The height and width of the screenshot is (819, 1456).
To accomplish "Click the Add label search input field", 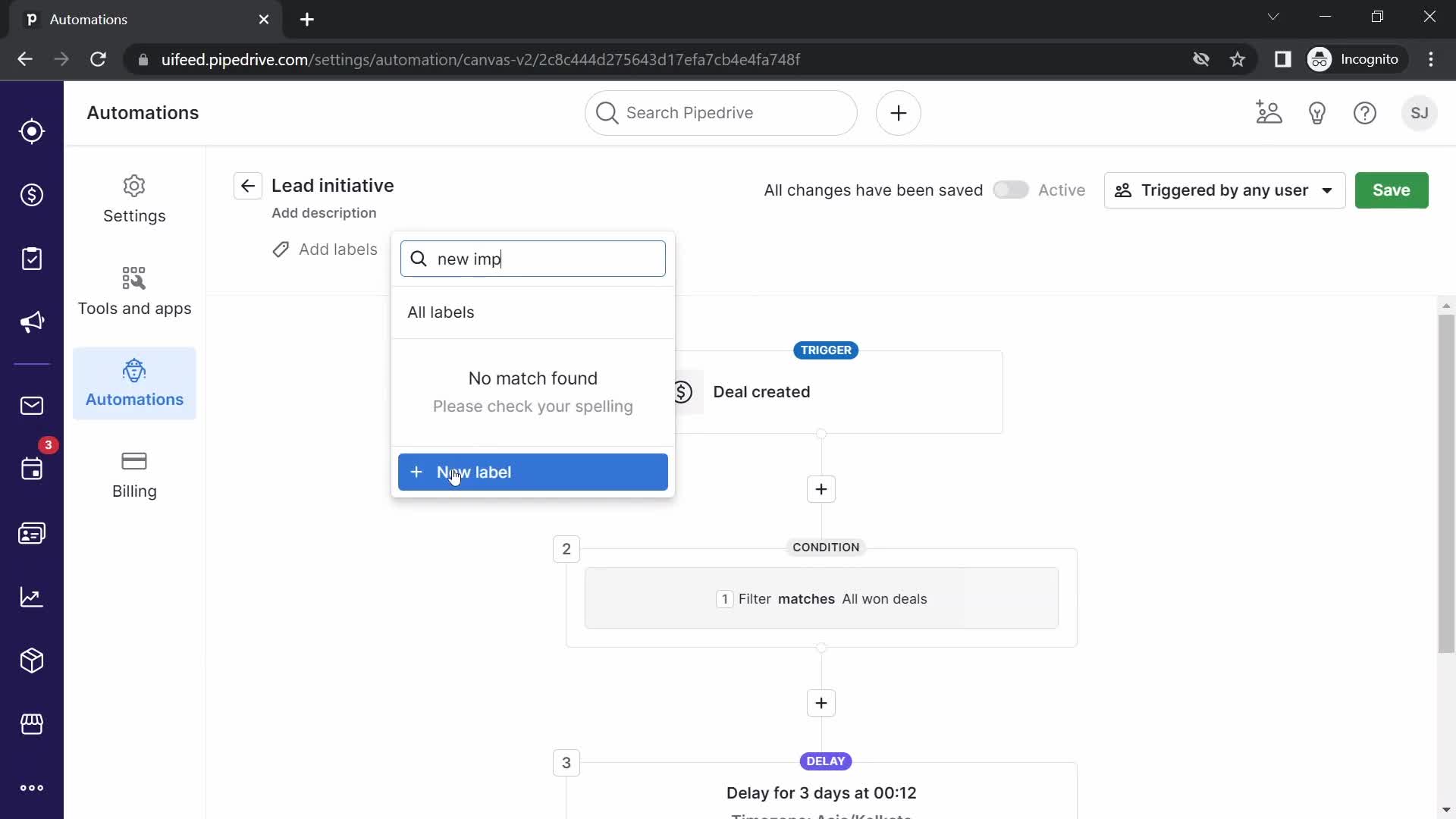I will pyautogui.click(x=535, y=260).
